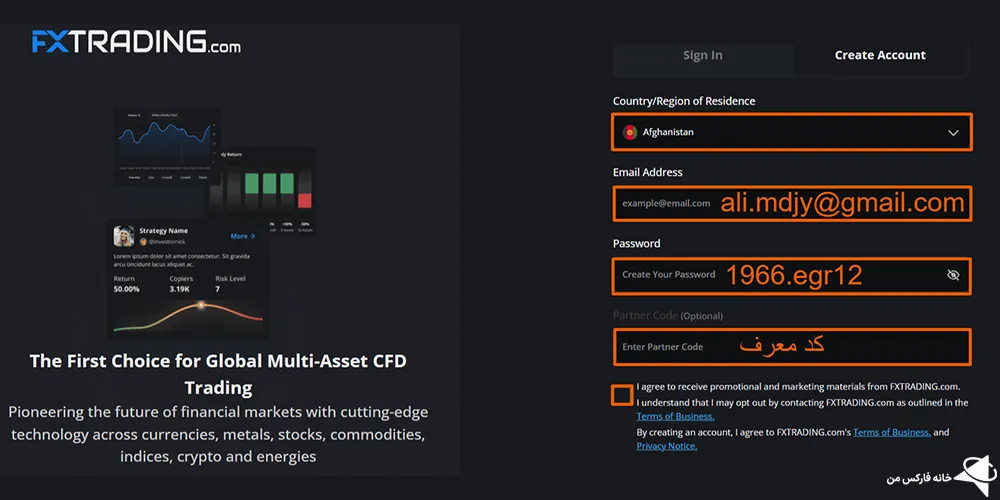Focus the Email Address input field

tap(790, 203)
